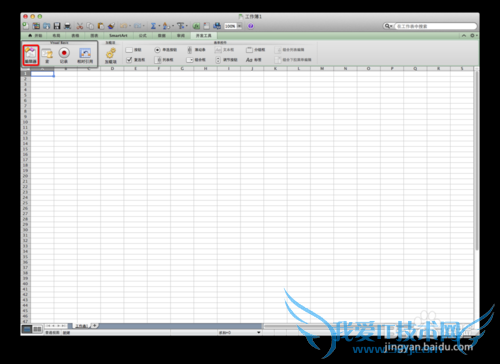Select the first worksheet tab

click(x=81, y=326)
